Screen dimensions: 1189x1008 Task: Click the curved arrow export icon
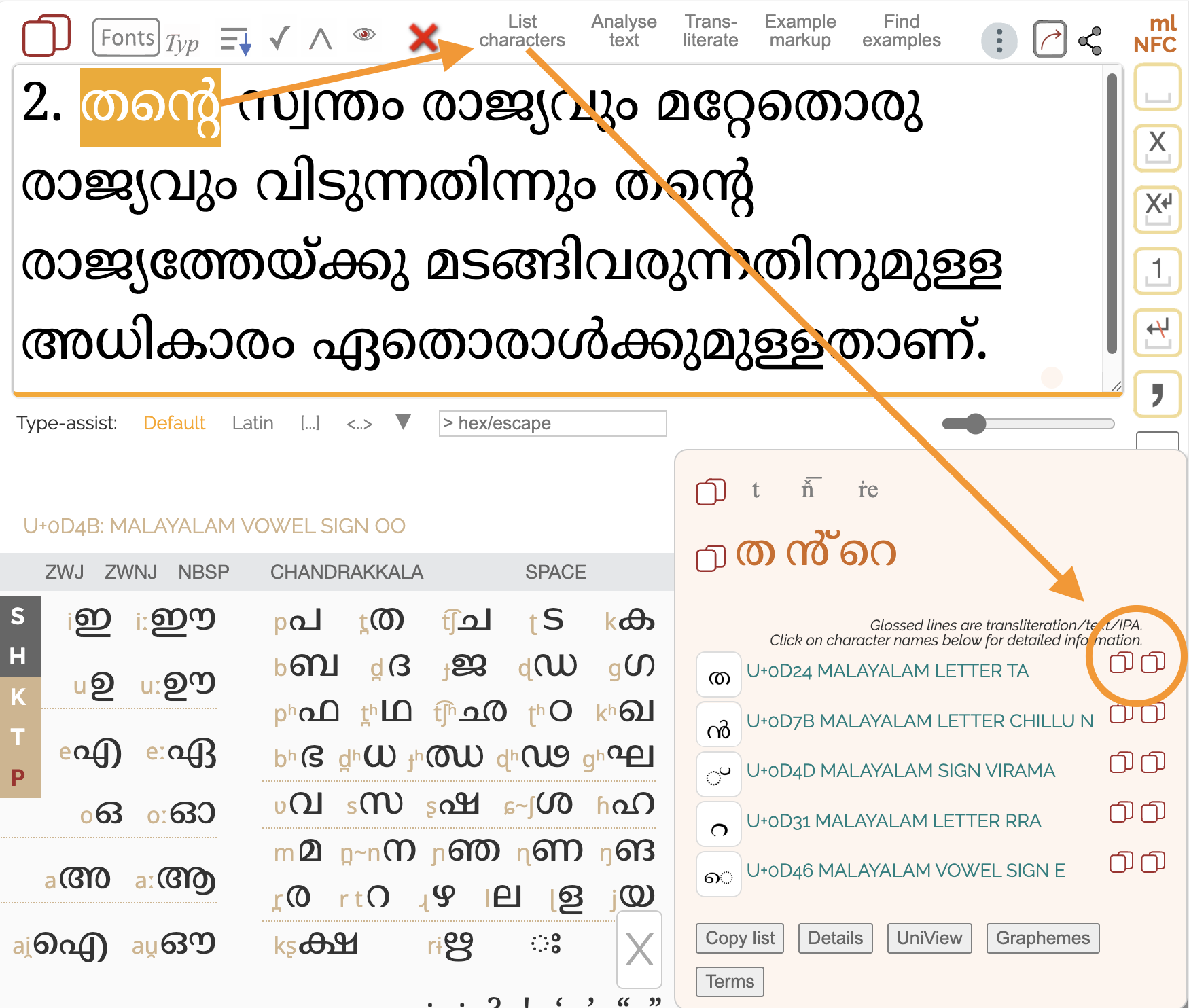pyautogui.click(x=1049, y=40)
